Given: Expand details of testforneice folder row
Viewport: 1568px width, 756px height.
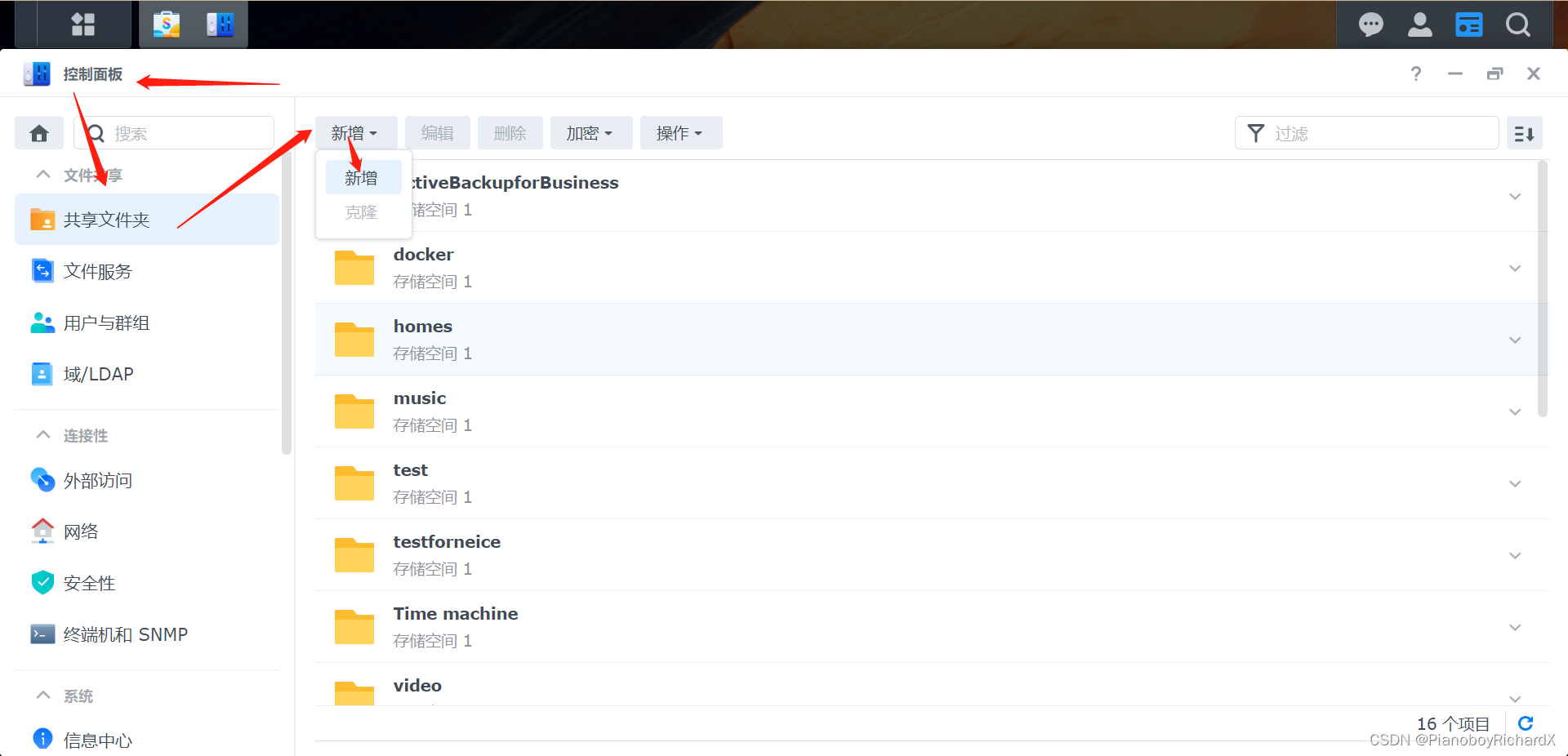Looking at the screenshot, I should pos(1515,555).
